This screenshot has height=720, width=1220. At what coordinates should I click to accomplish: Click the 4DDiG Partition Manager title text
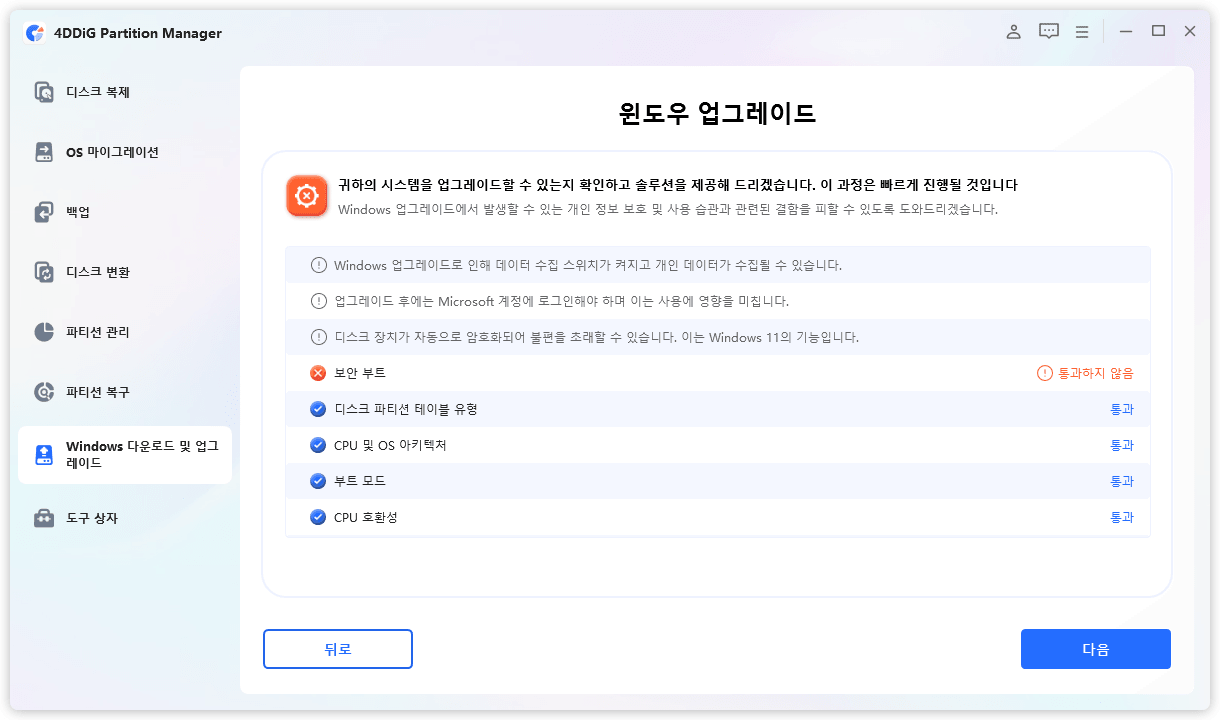(138, 33)
